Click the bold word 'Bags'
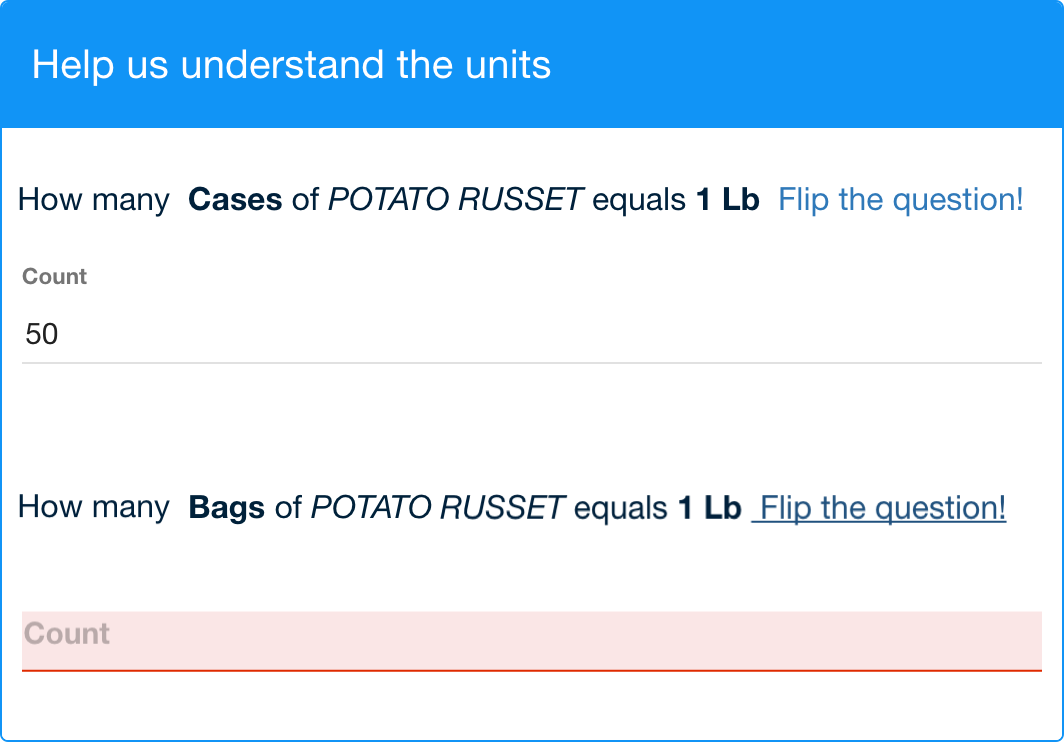The image size is (1064, 742). 226,508
